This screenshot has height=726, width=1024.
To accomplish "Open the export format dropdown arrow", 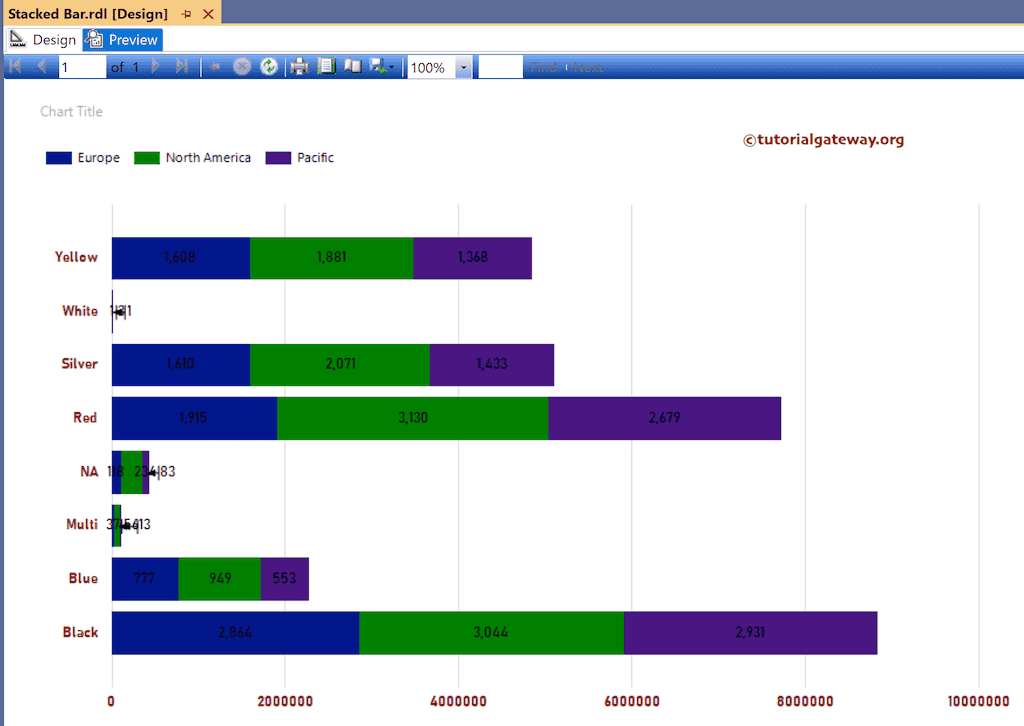I will pos(390,66).
